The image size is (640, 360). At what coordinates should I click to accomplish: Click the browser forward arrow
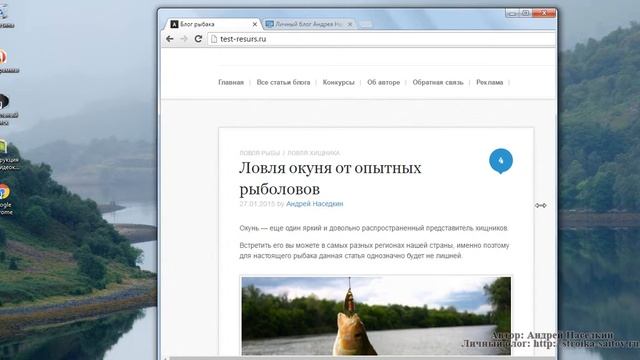[x=184, y=39]
